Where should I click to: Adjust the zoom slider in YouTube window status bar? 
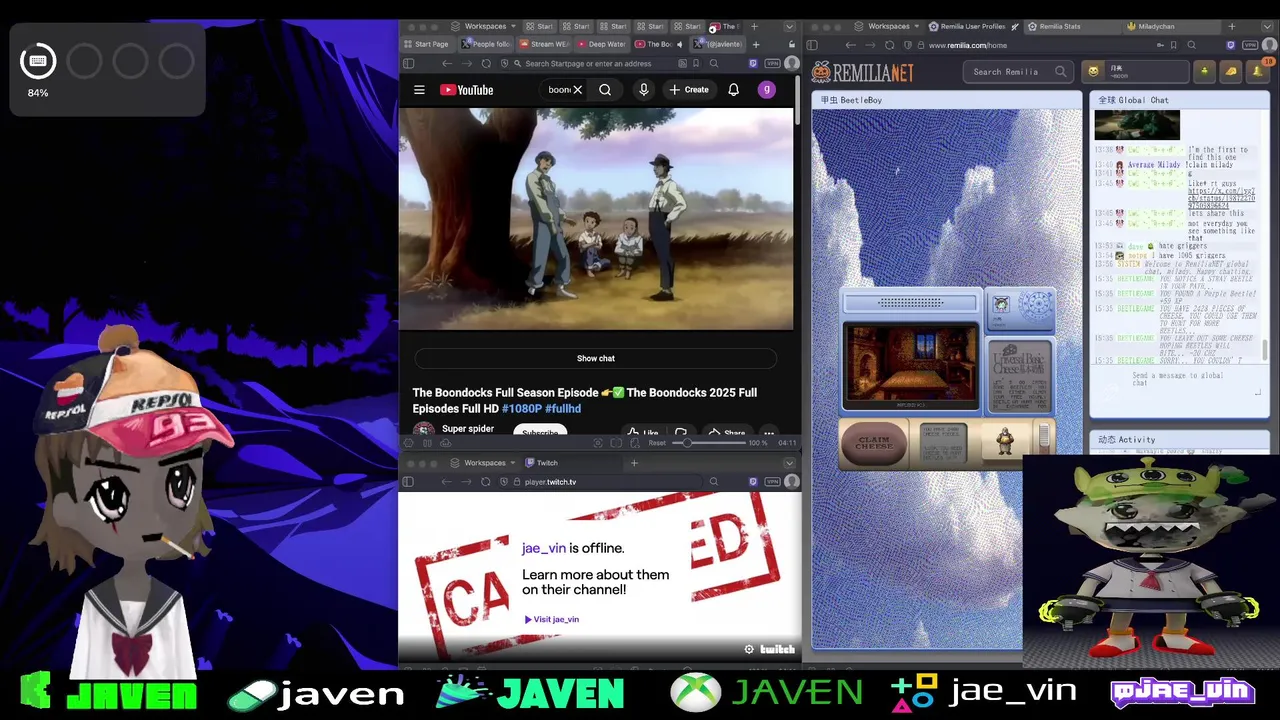point(707,443)
